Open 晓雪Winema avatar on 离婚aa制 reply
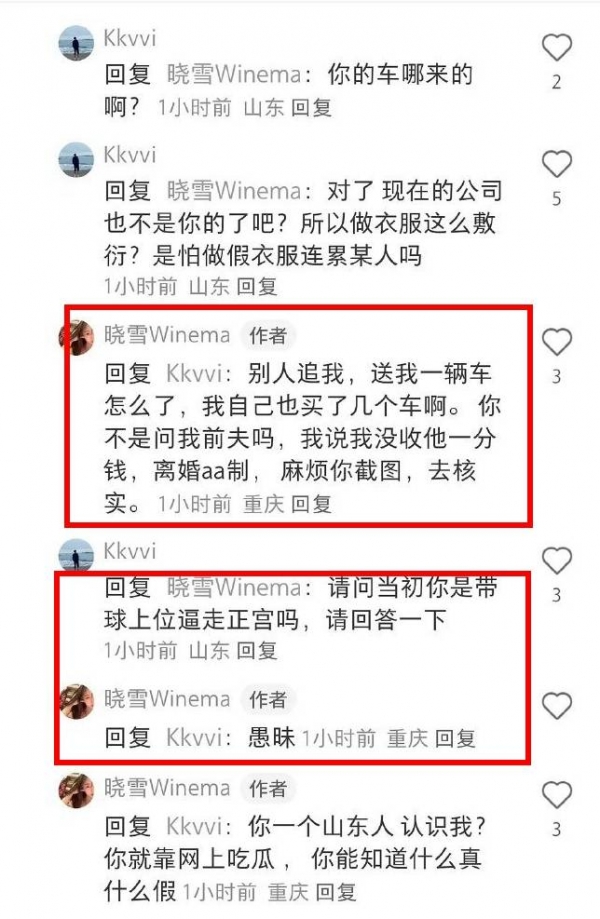The image size is (600, 919). [x=76, y=338]
